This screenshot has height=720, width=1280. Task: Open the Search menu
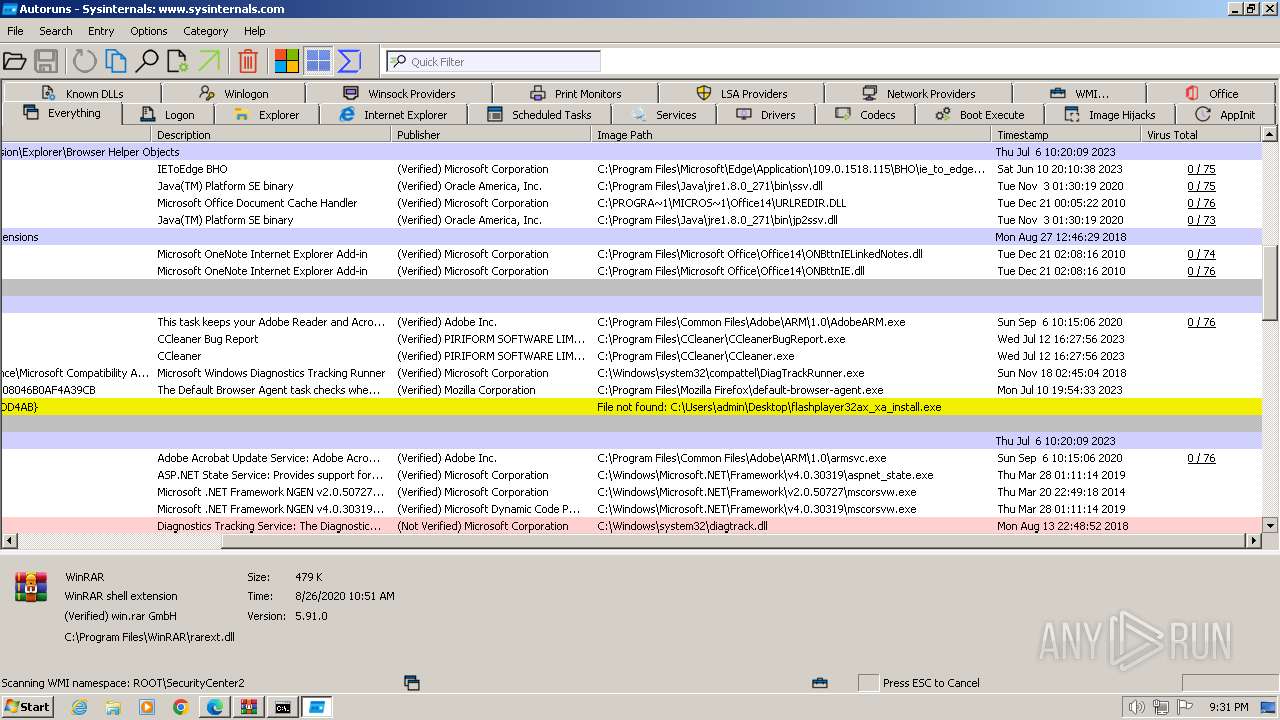pyautogui.click(x=56, y=31)
